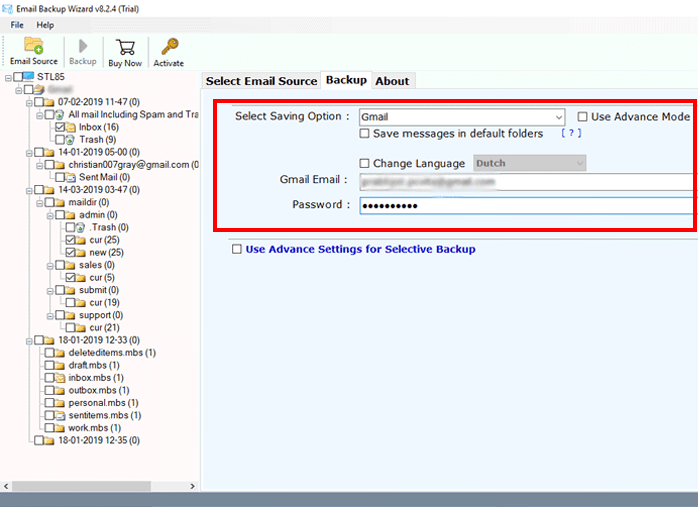Image resolution: width=698 pixels, height=507 pixels.
Task: Click the tree scroll left arrow
Action: (6, 486)
